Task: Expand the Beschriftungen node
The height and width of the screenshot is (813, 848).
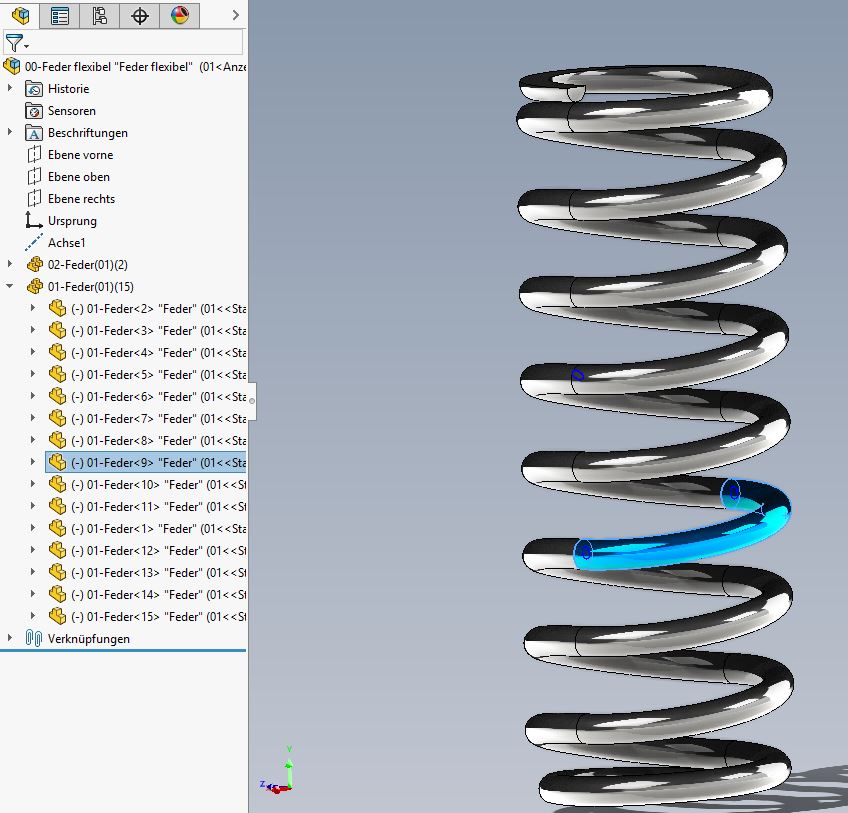Action: pyautogui.click(x=11, y=133)
